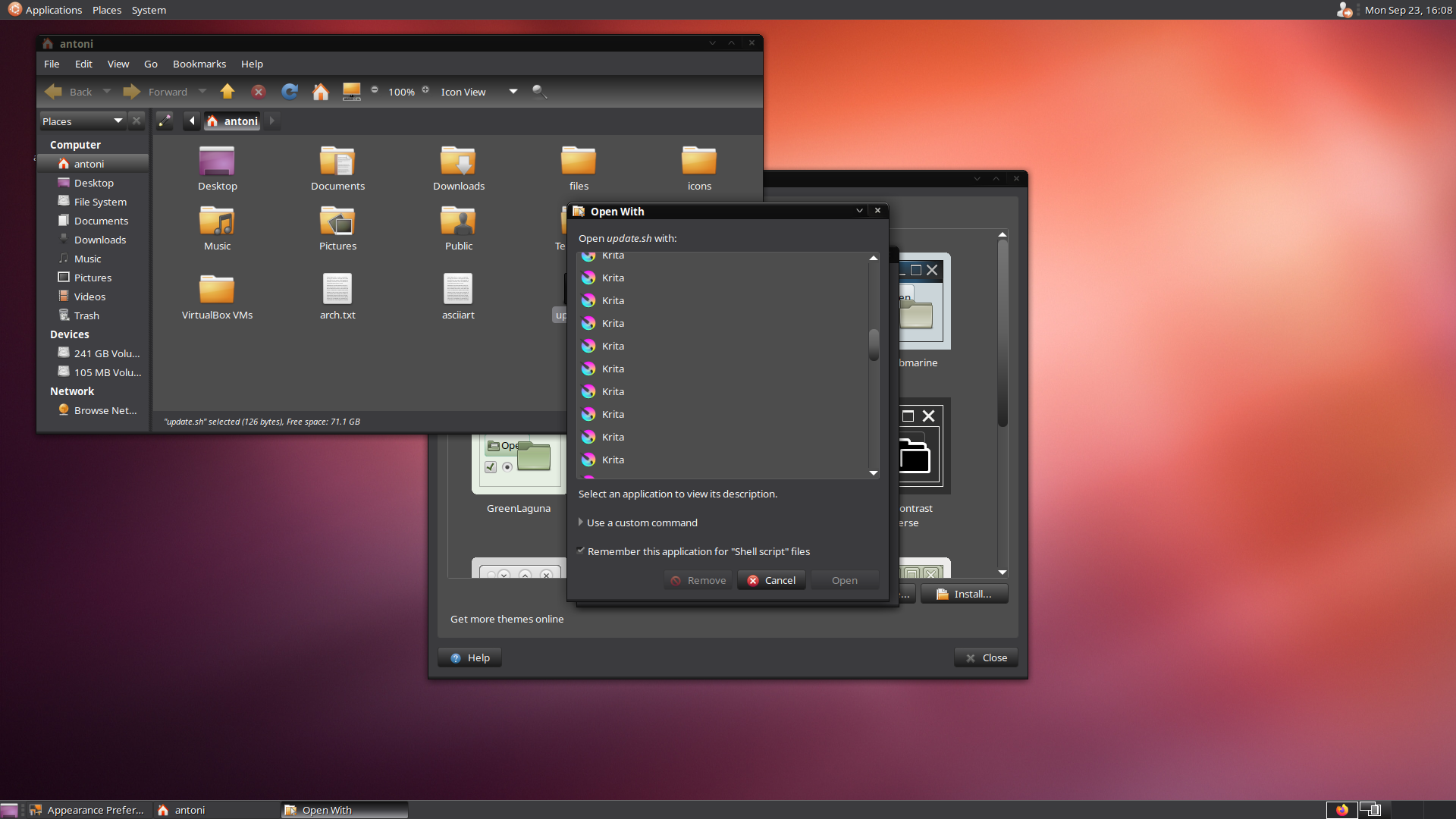This screenshot has width=1456, height=819.
Task: Open Forward history dropdown arrow
Action: point(202,92)
